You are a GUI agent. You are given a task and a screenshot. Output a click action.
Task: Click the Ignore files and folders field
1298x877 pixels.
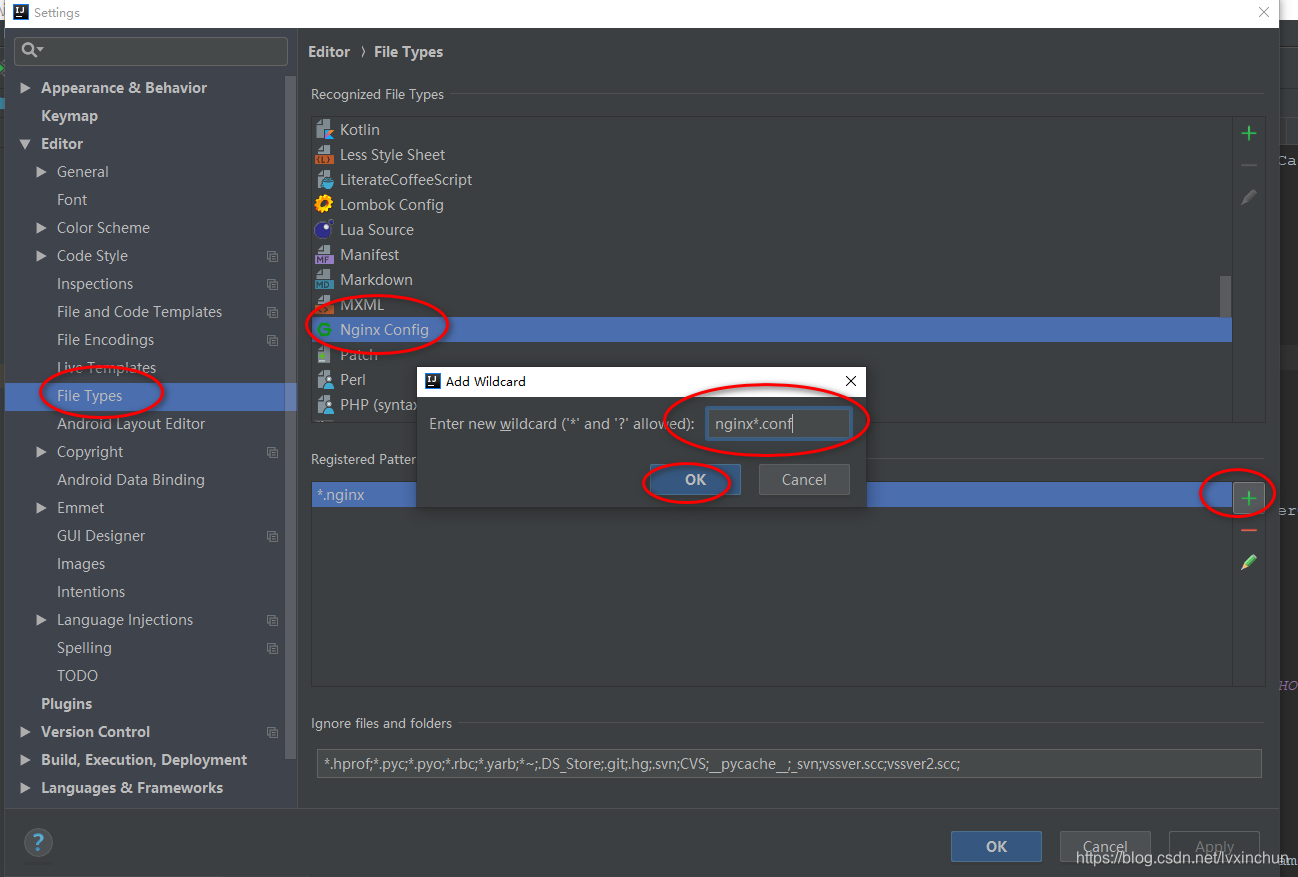click(789, 764)
